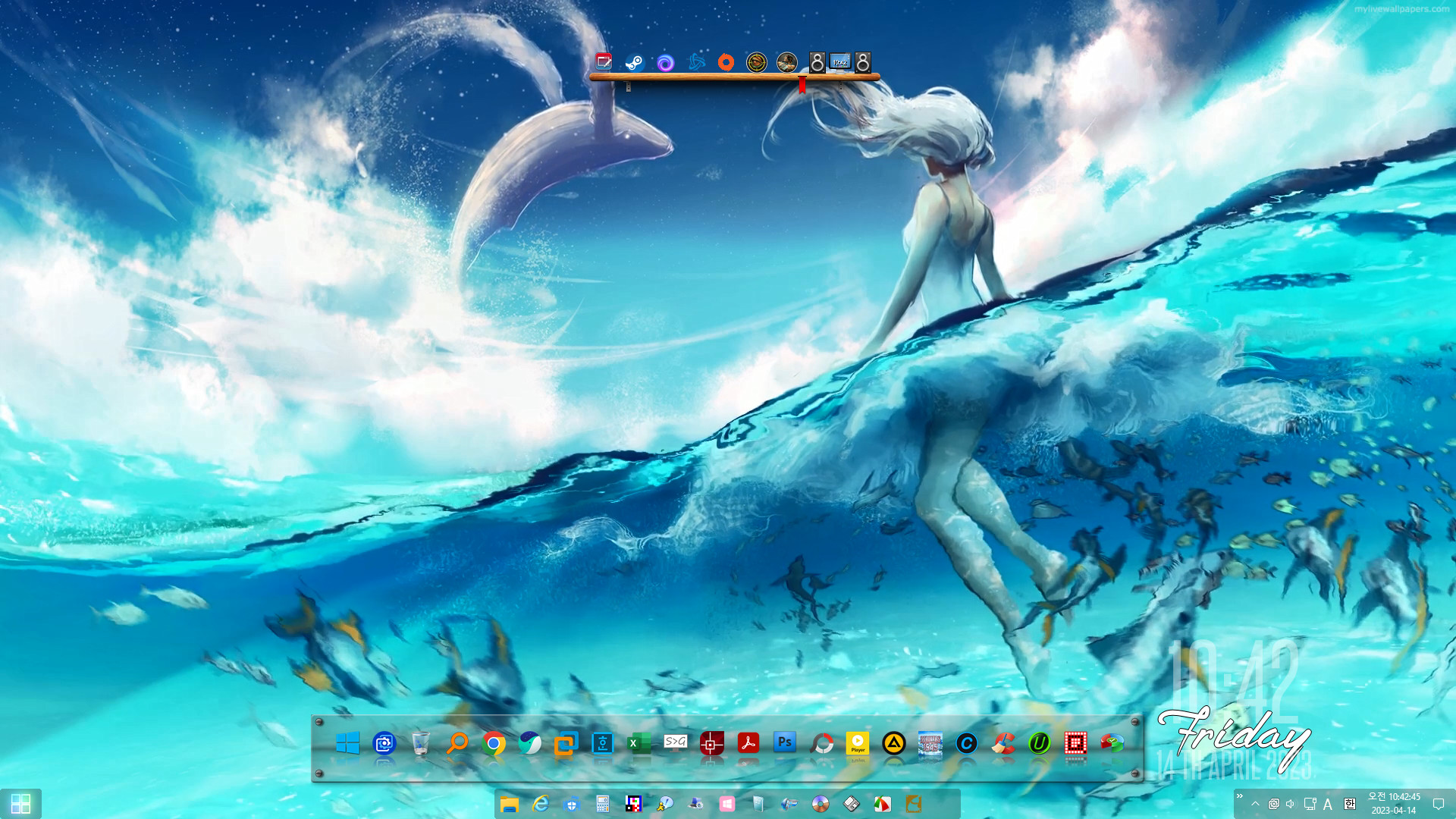Image resolution: width=1456 pixels, height=819 pixels.
Task: Click the purple swirl icon on the shelf
Action: tap(665, 63)
